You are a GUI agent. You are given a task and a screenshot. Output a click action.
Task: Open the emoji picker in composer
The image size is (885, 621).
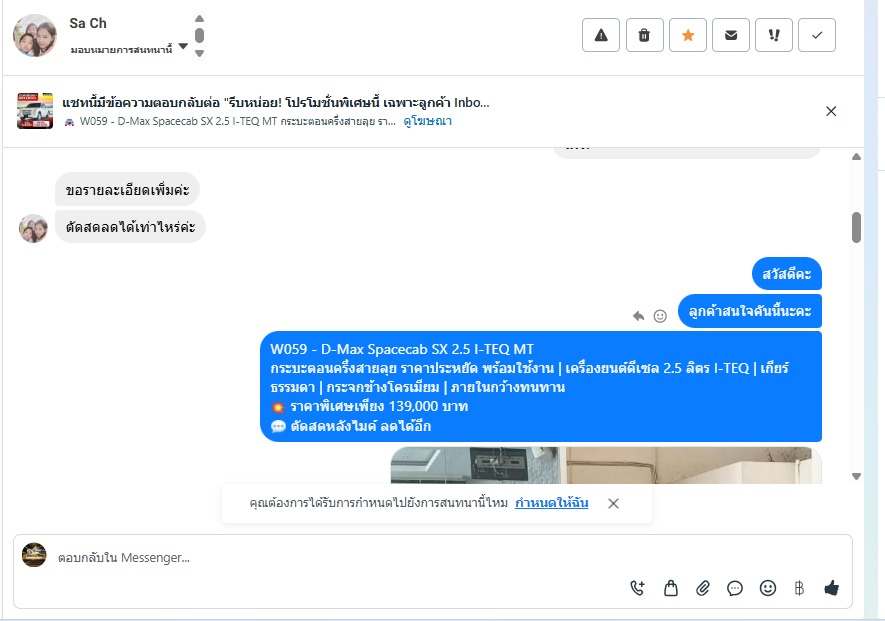coord(768,588)
